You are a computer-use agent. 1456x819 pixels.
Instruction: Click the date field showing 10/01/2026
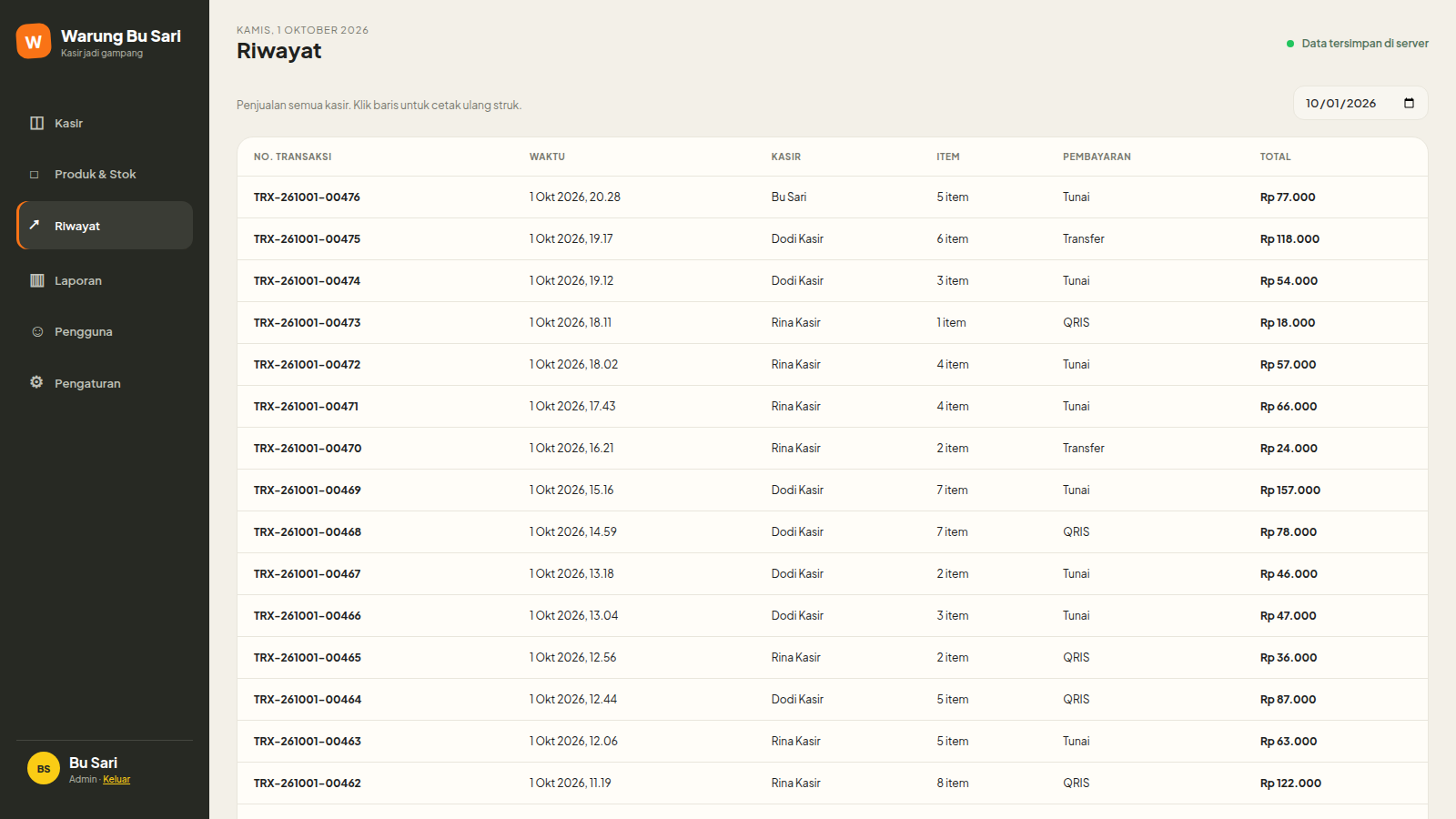pos(1360,103)
